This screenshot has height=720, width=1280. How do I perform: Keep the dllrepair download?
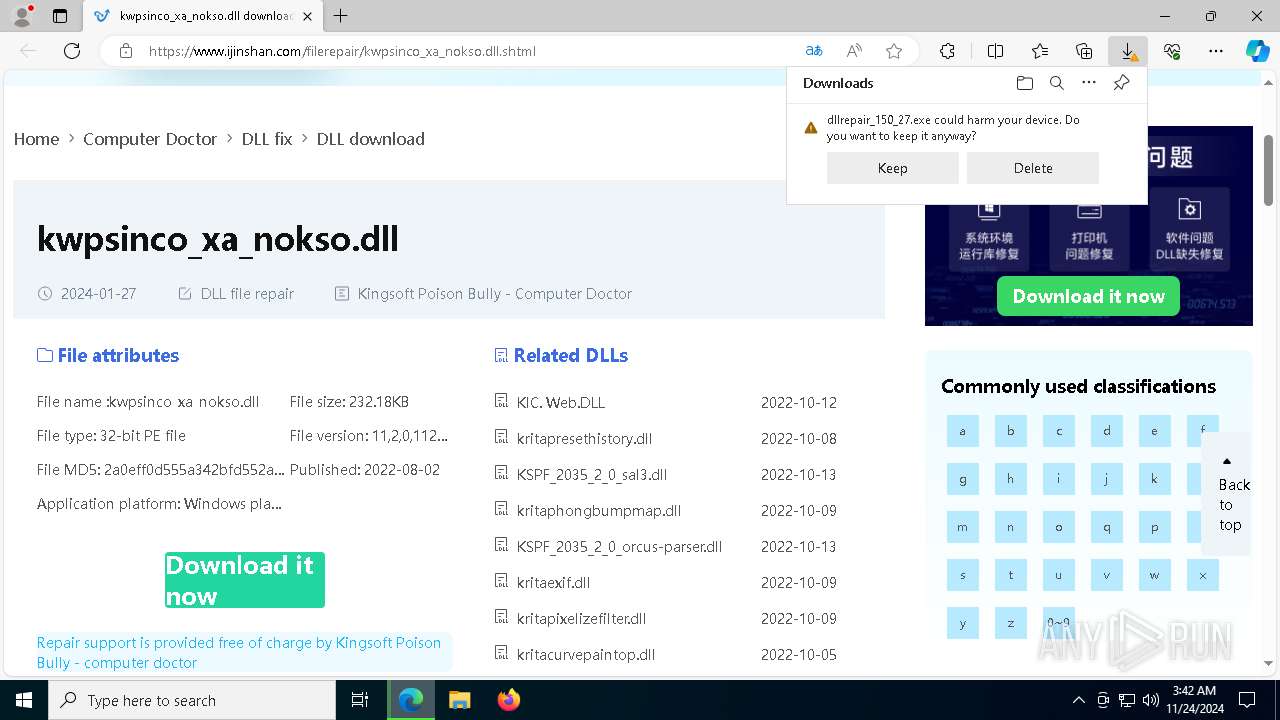(893, 168)
